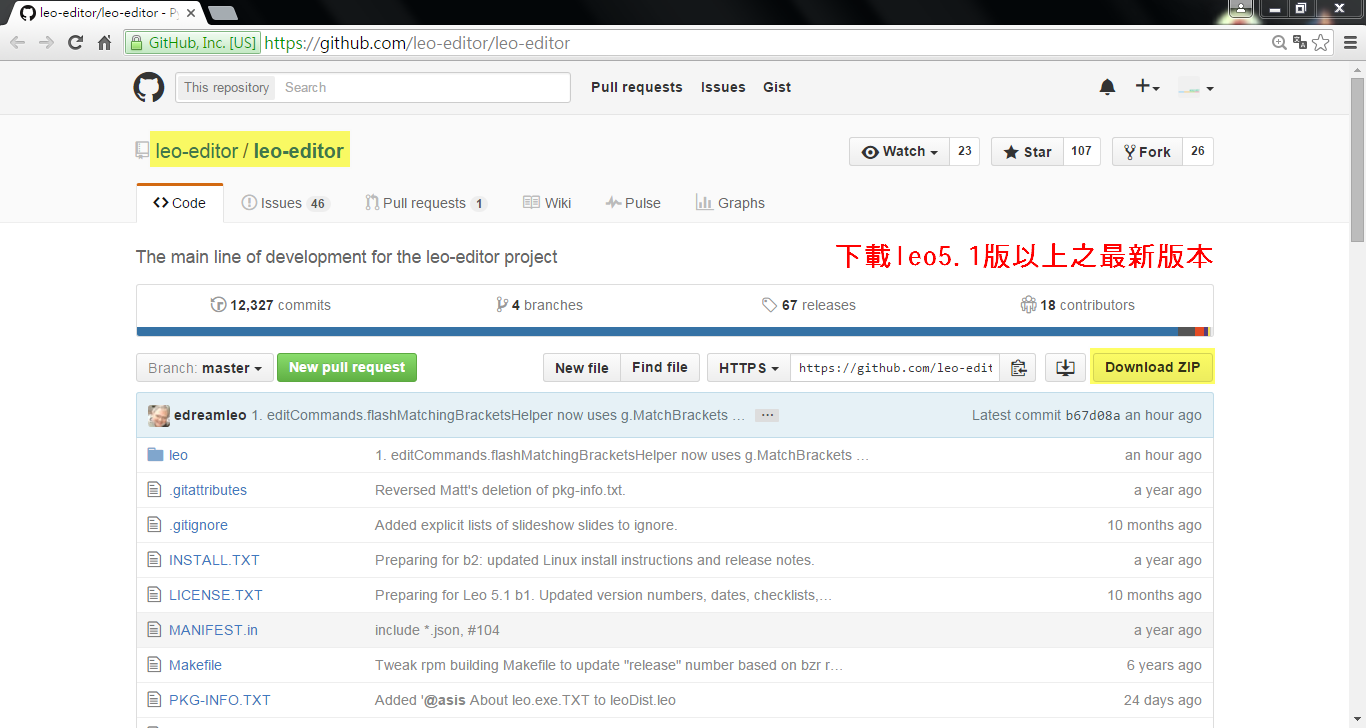Switch to the Code tab
This screenshot has height=728, width=1366.
tap(180, 203)
